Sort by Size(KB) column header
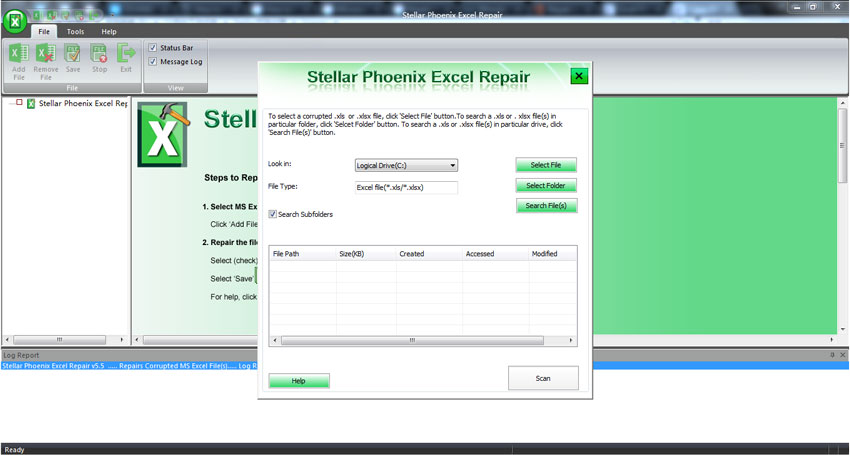 pyautogui.click(x=366, y=254)
